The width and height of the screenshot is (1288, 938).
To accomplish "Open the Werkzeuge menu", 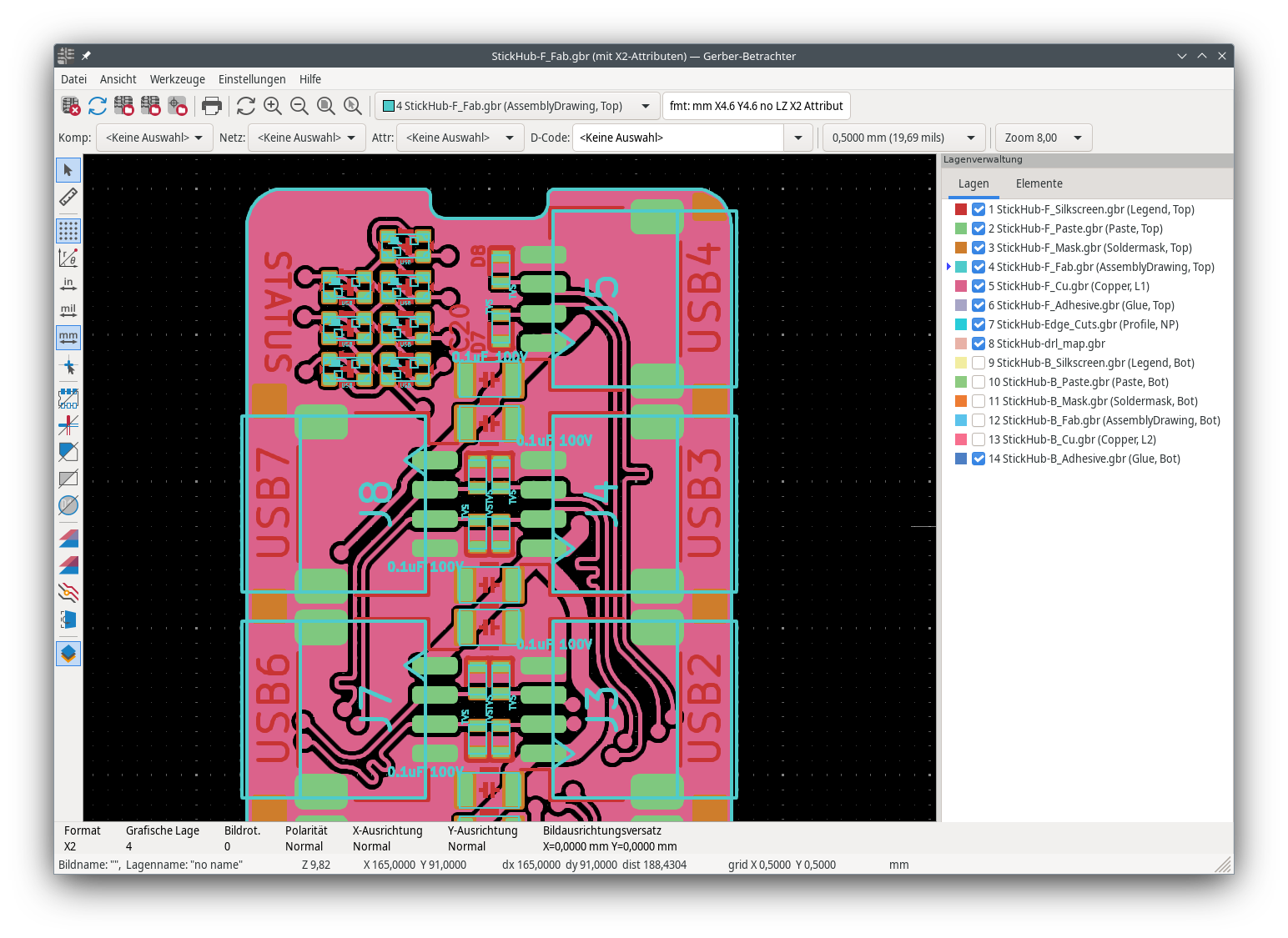I will click(177, 79).
